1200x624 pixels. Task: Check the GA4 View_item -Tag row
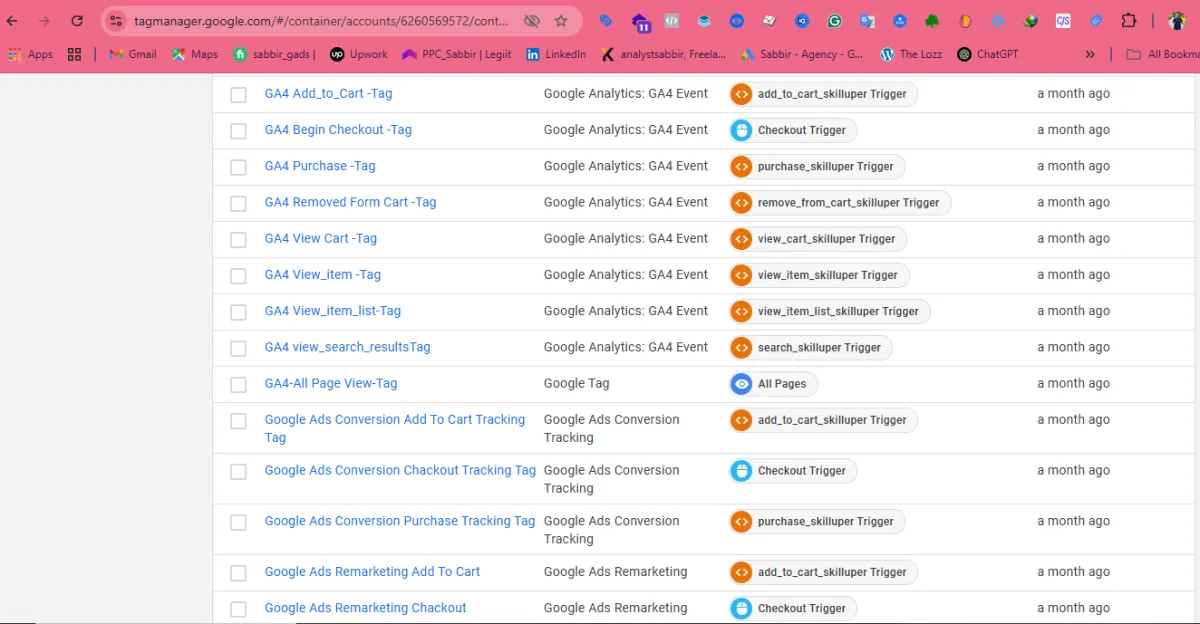pos(238,276)
